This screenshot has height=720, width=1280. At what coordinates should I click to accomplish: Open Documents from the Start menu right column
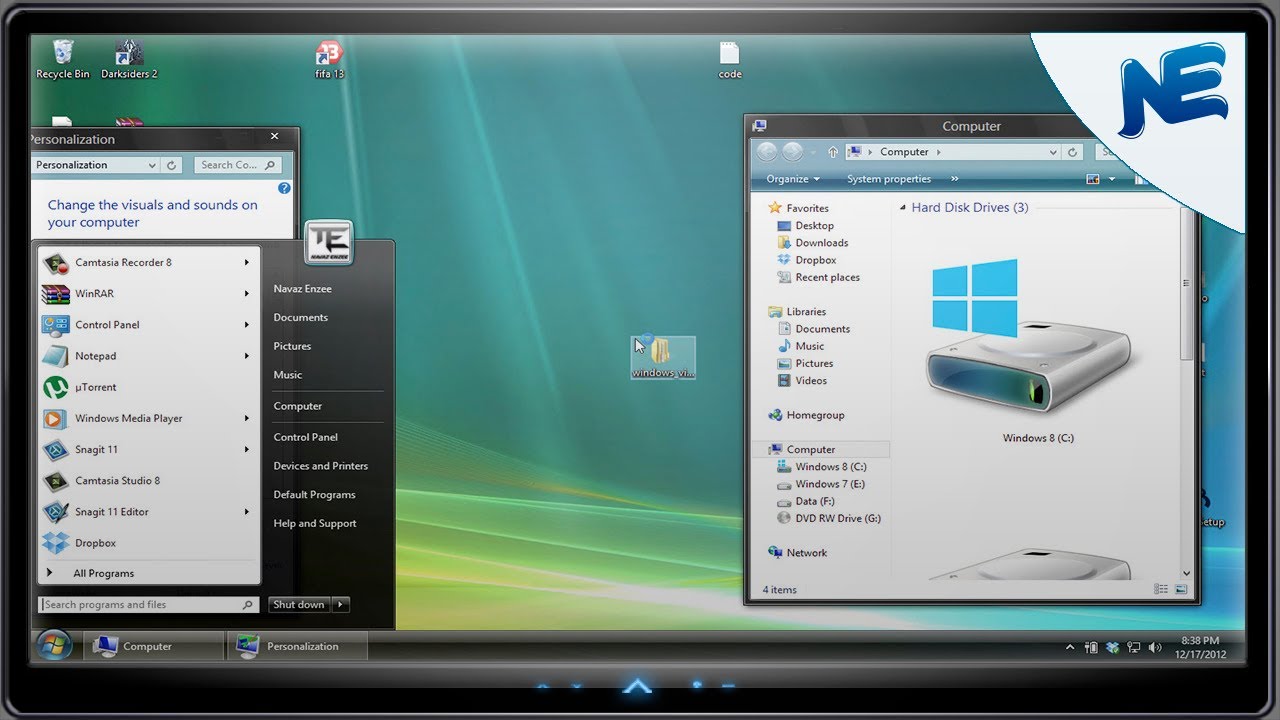[301, 318]
